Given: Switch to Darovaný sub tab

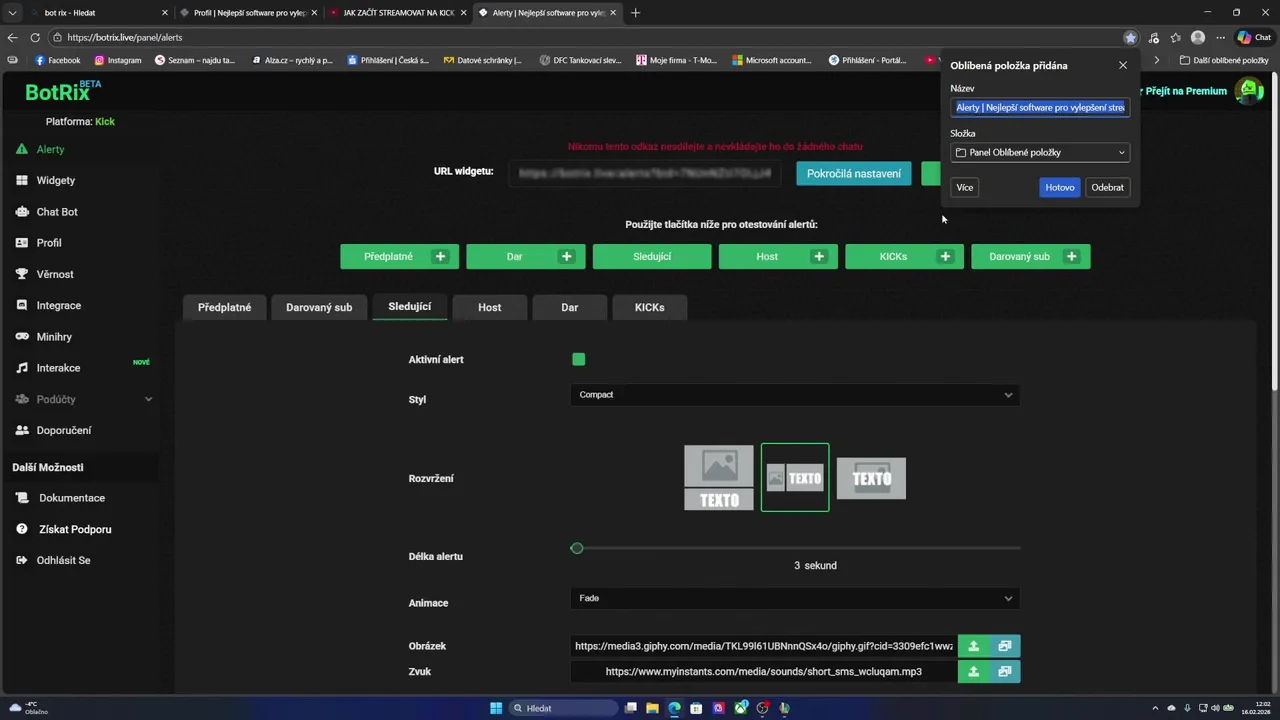Looking at the screenshot, I should (x=319, y=307).
